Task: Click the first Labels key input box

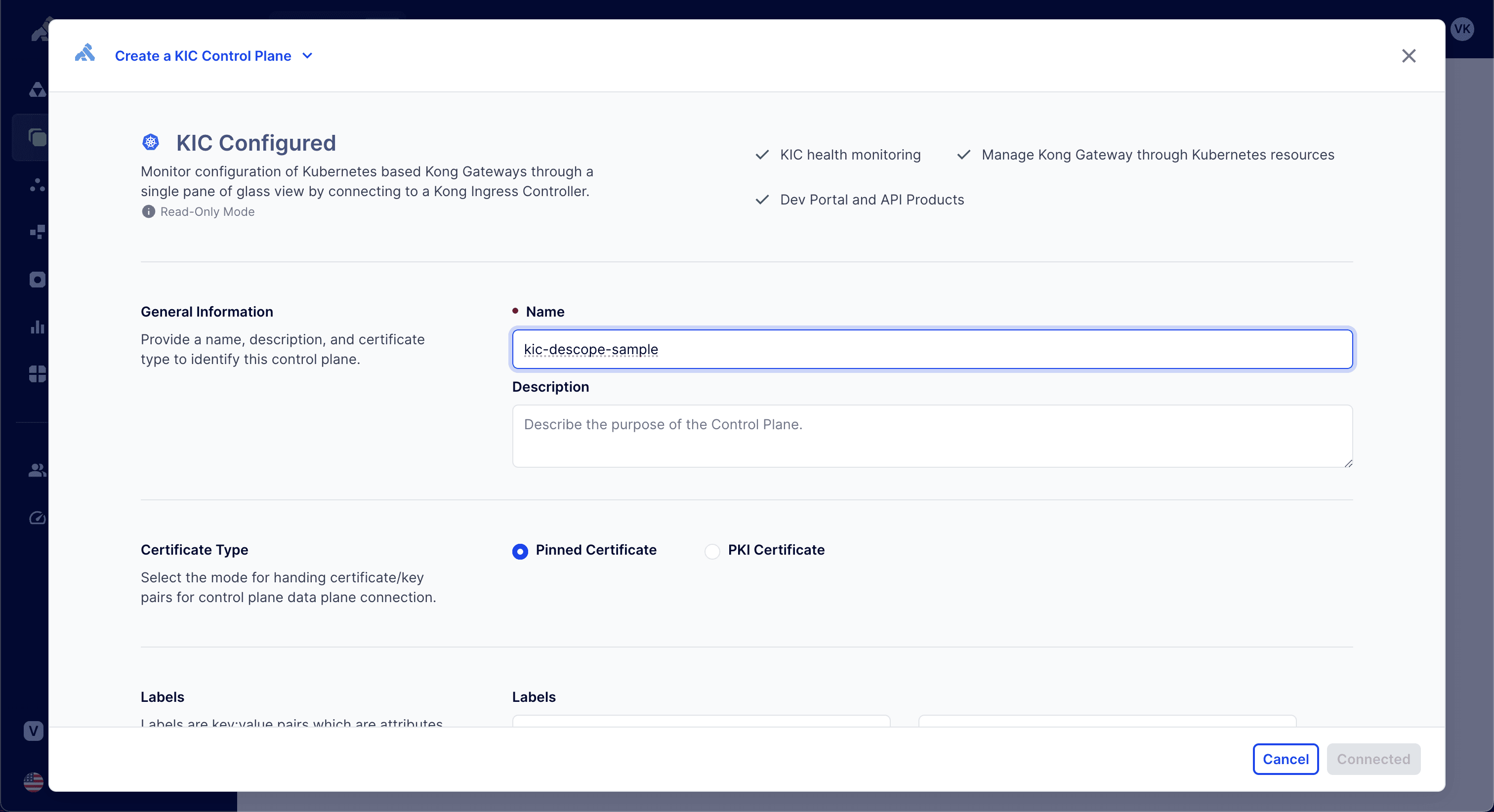Action: (x=701, y=721)
